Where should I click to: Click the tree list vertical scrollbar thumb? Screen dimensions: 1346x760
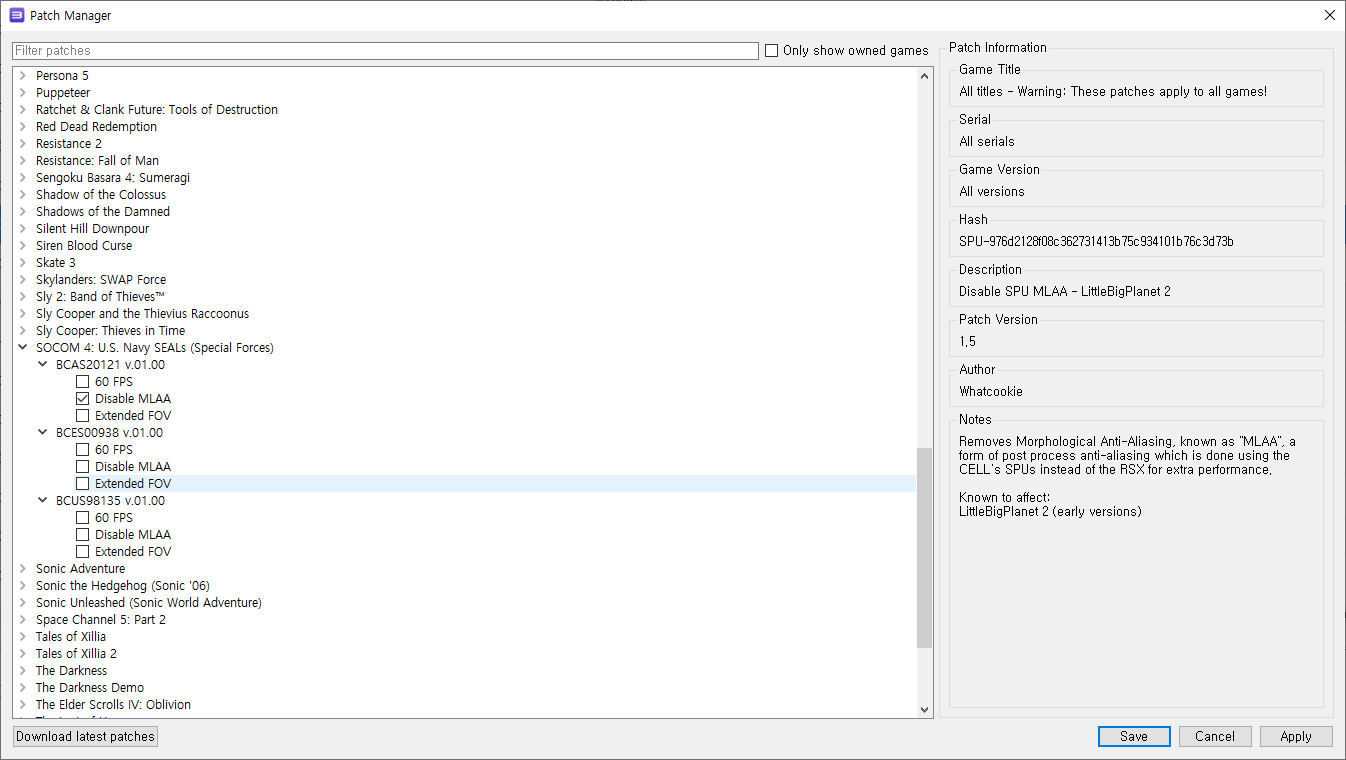coord(924,547)
